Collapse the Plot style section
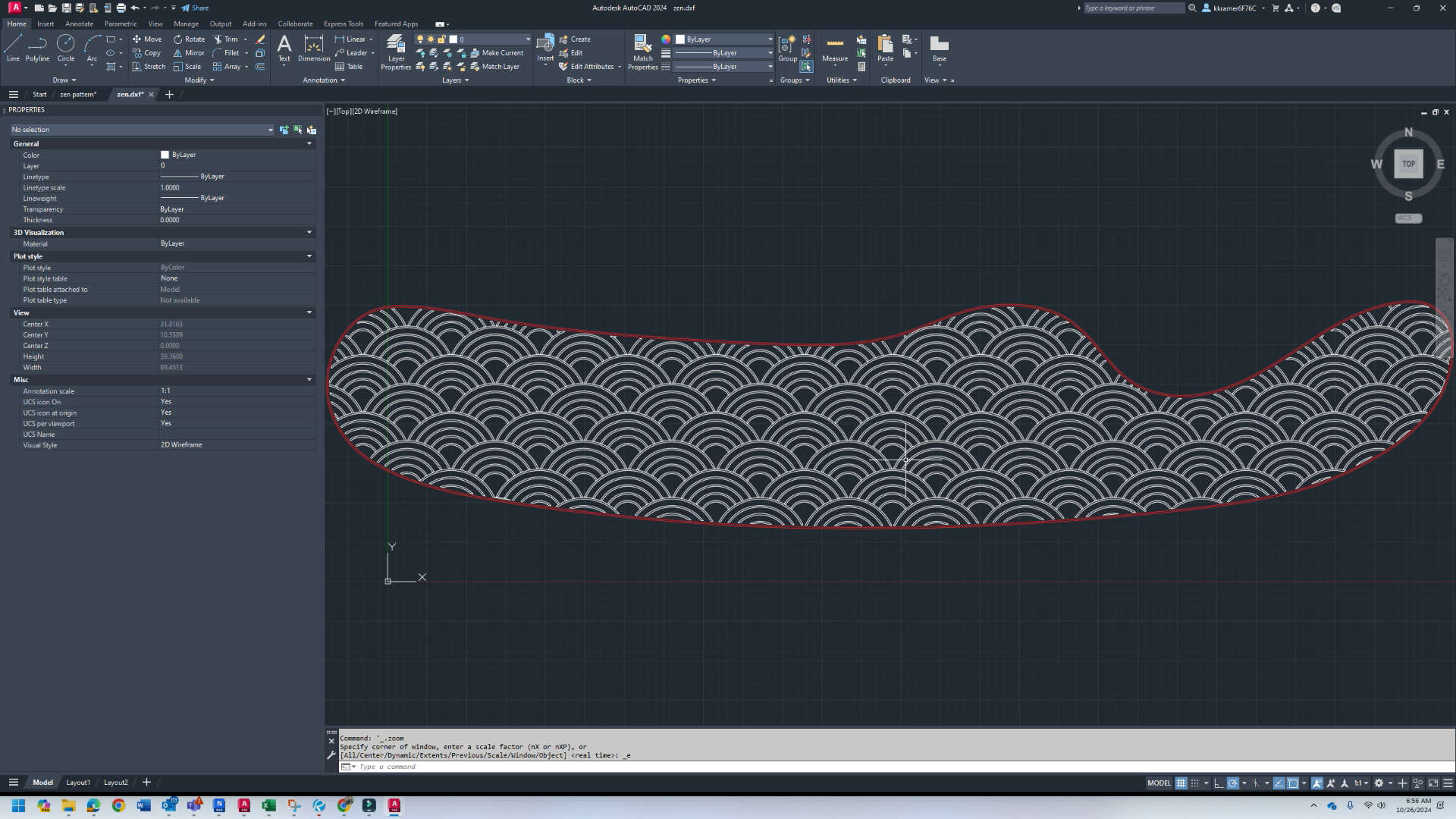 [309, 256]
